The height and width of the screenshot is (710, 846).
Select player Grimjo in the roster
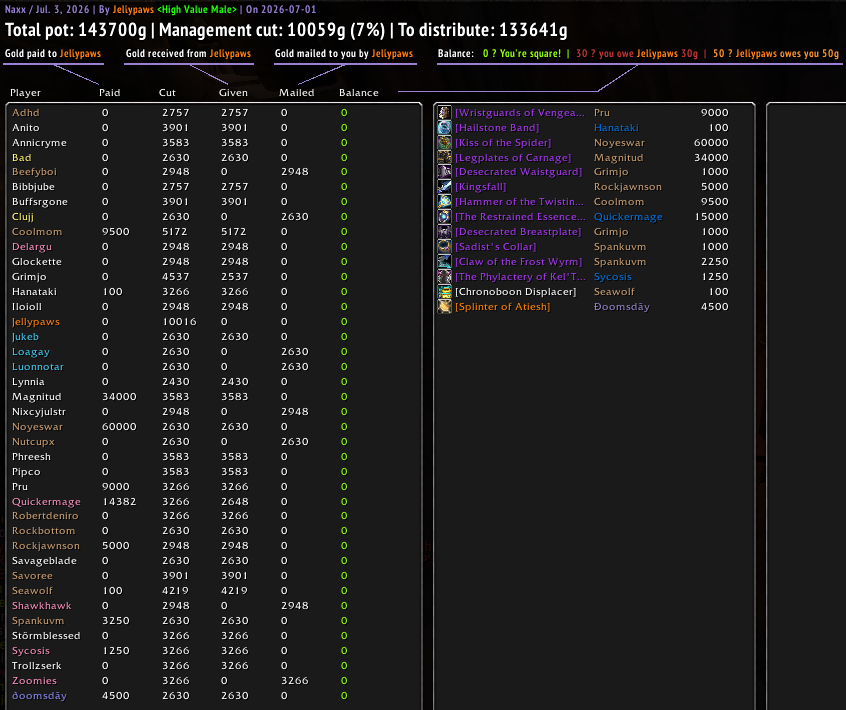tap(29, 277)
